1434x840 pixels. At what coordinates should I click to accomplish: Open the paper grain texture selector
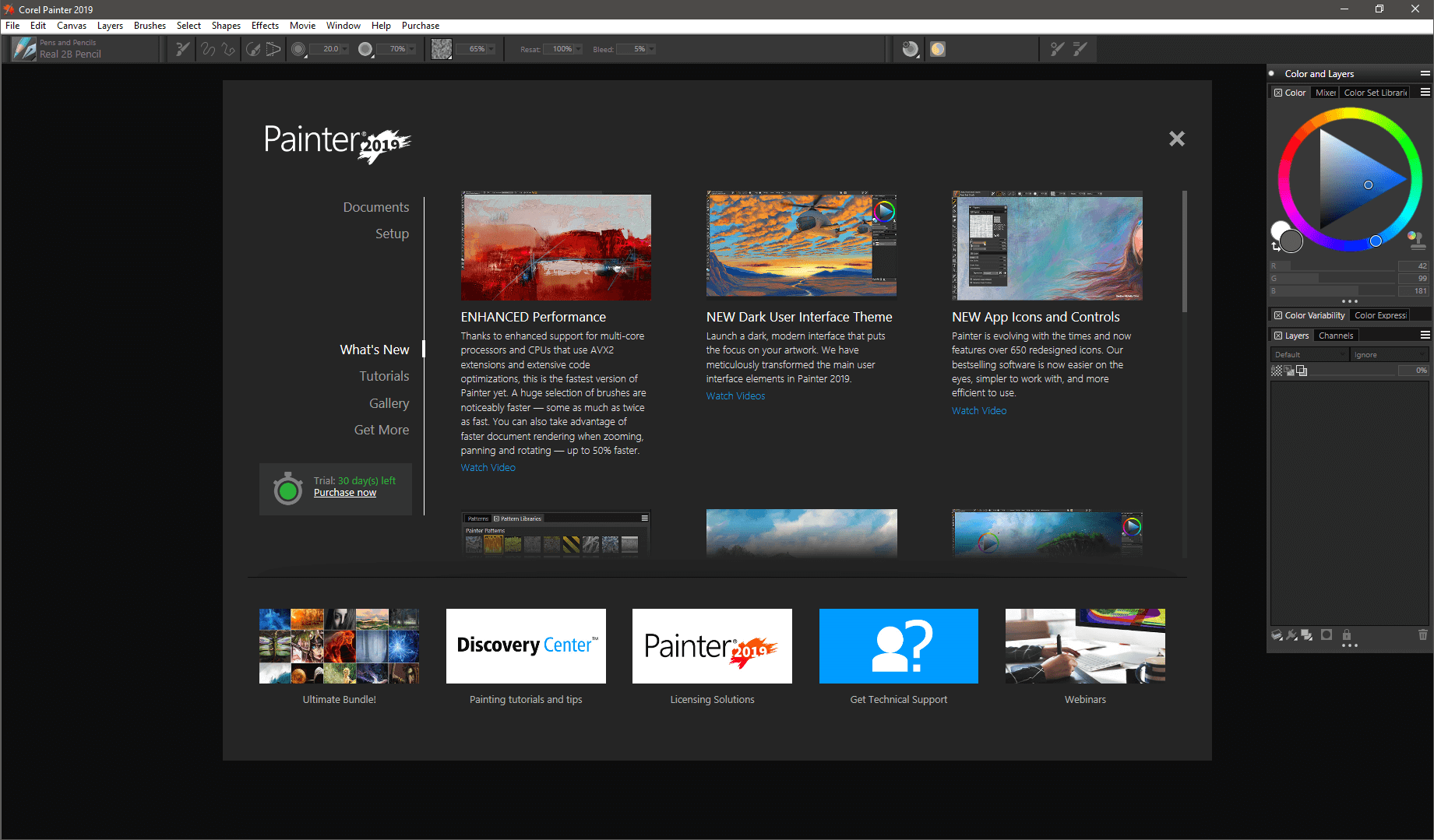pos(442,49)
